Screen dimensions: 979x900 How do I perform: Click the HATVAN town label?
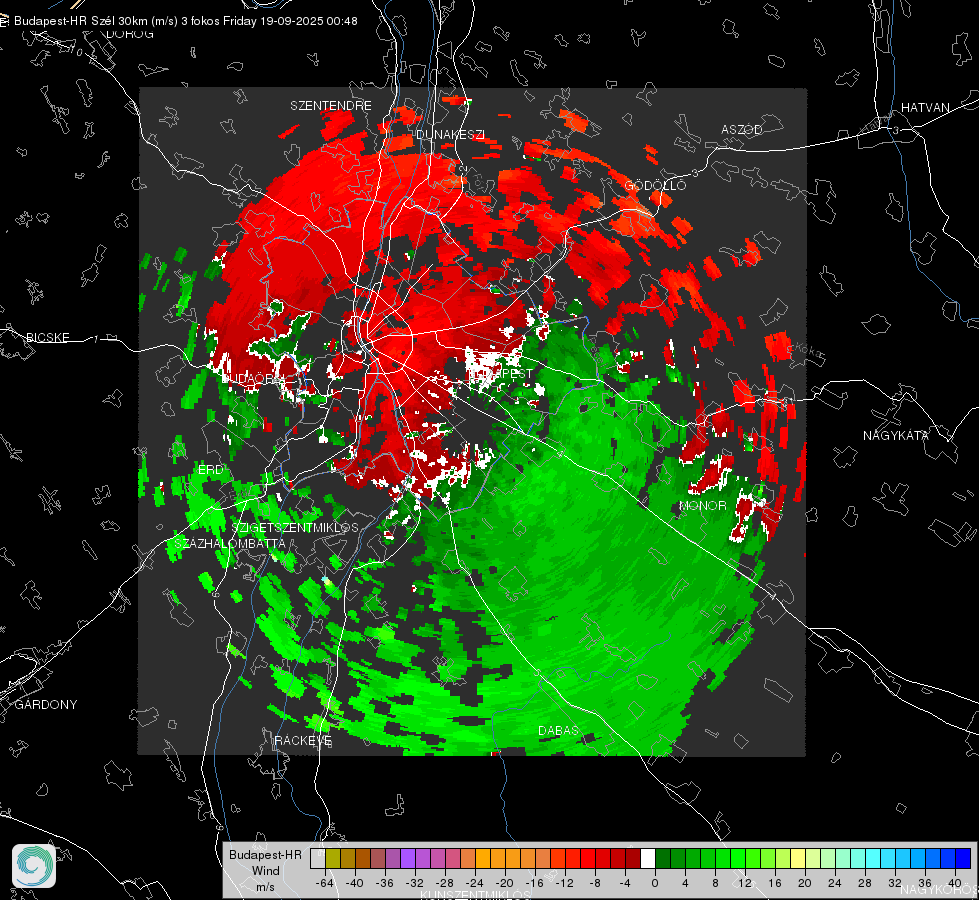[x=925, y=107]
